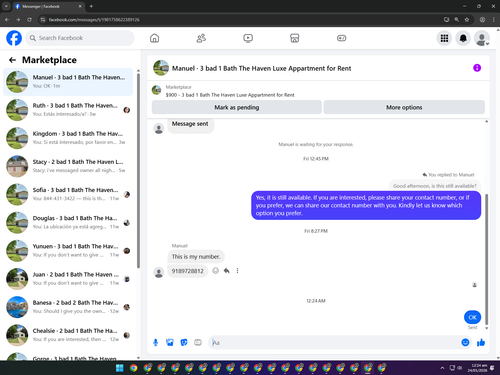Viewport: 500px width, 375px height.
Task: Open Yunuen conversation in list
Action: 68,251
